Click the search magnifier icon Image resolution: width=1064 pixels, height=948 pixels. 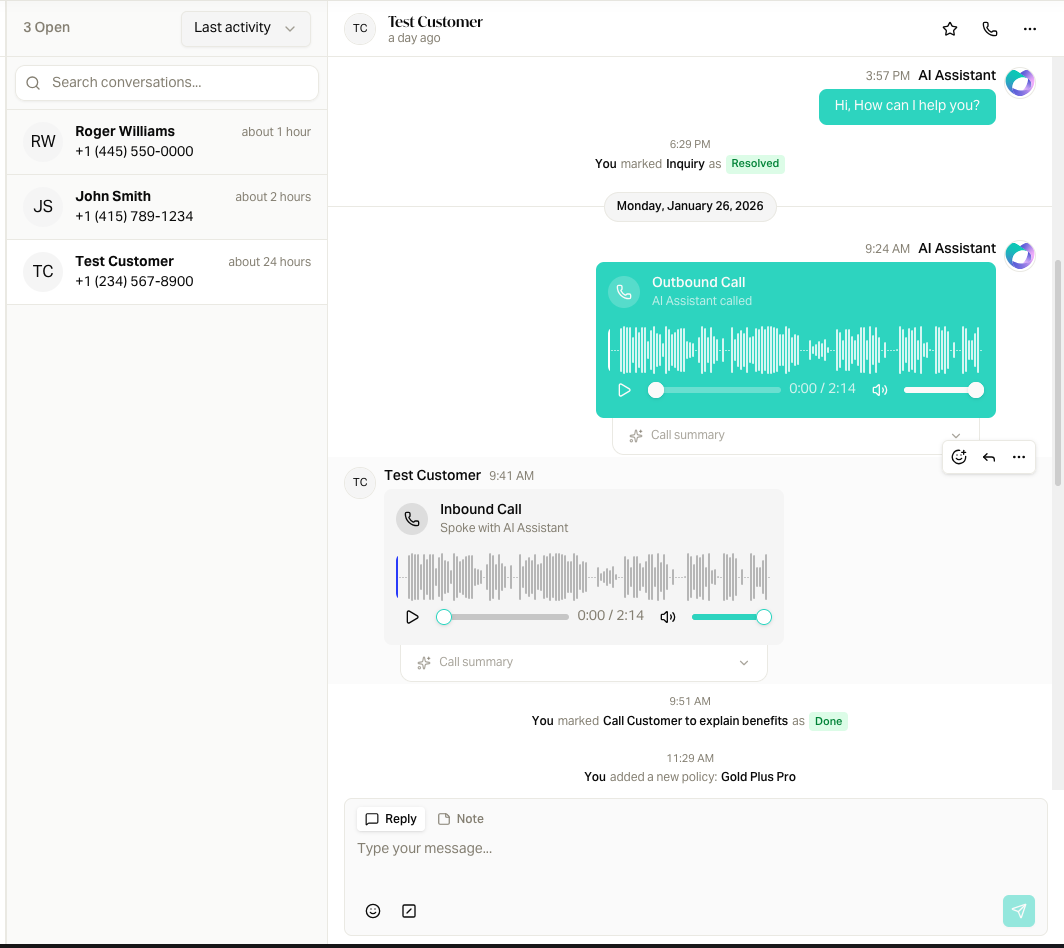pyautogui.click(x=33, y=83)
